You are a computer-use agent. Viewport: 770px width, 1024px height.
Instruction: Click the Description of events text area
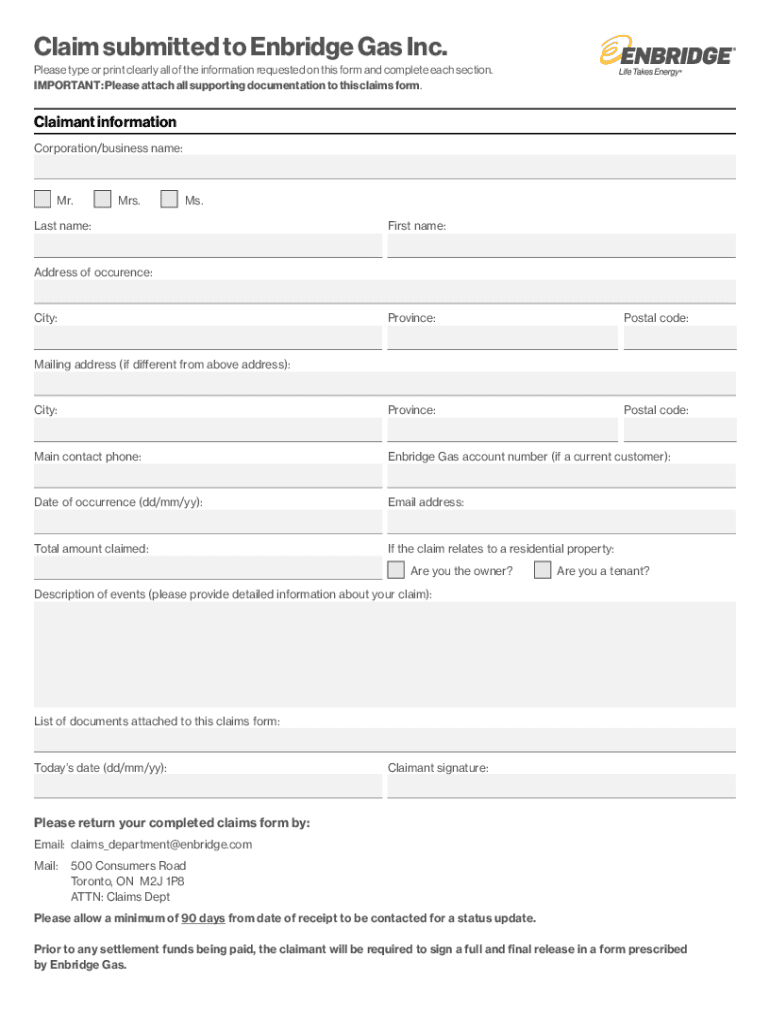tap(384, 654)
